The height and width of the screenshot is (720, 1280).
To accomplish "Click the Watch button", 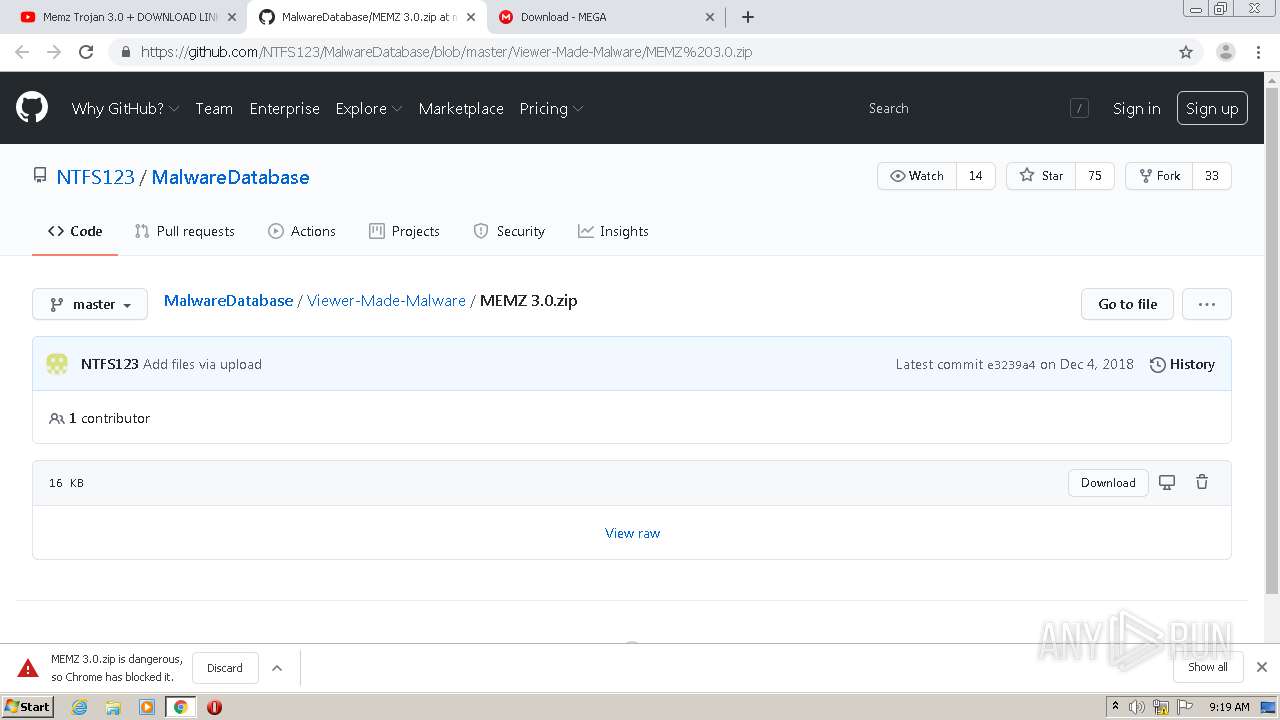I will tap(917, 176).
